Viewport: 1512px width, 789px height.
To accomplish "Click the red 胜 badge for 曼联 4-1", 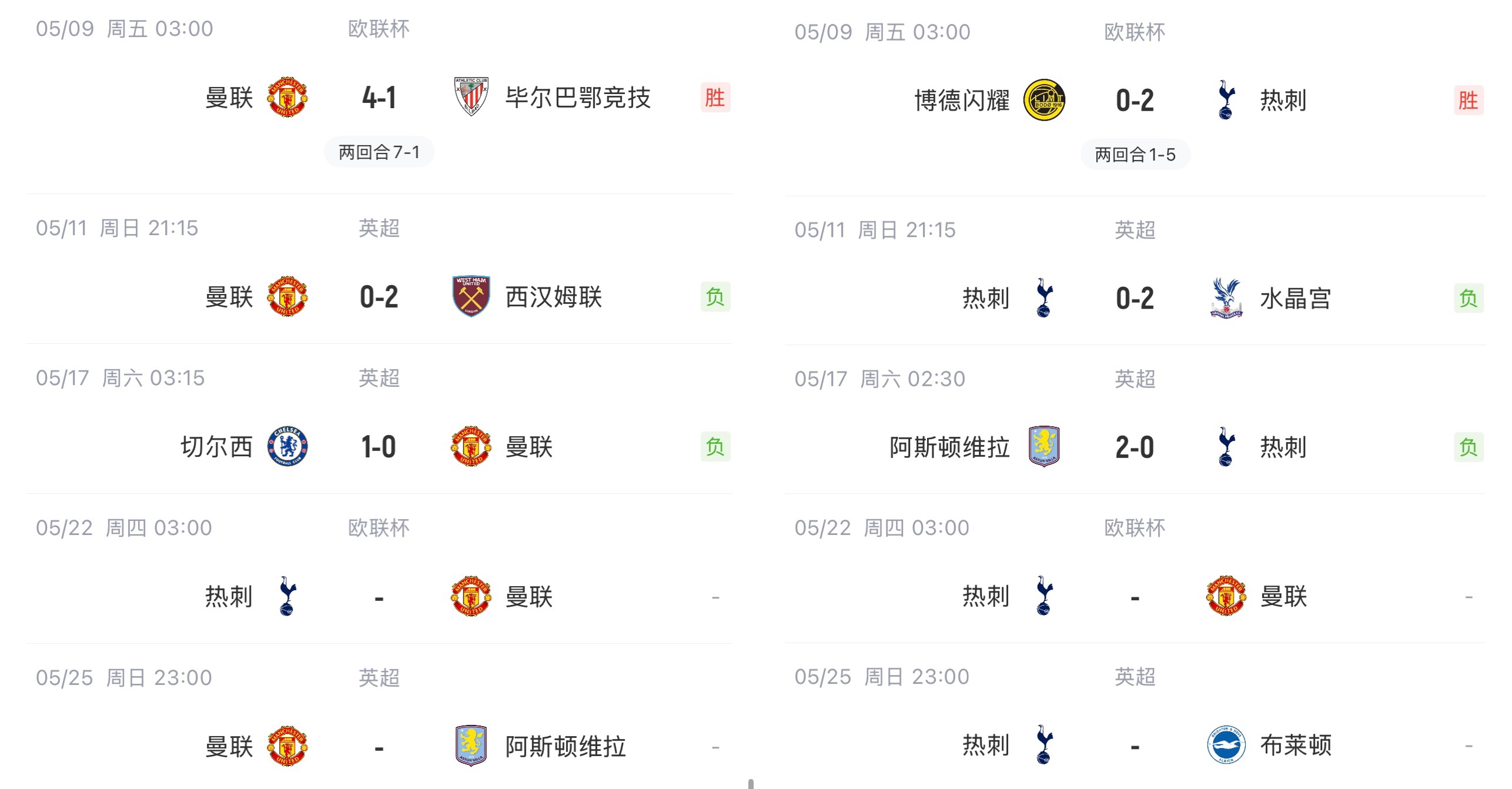I will [x=715, y=97].
